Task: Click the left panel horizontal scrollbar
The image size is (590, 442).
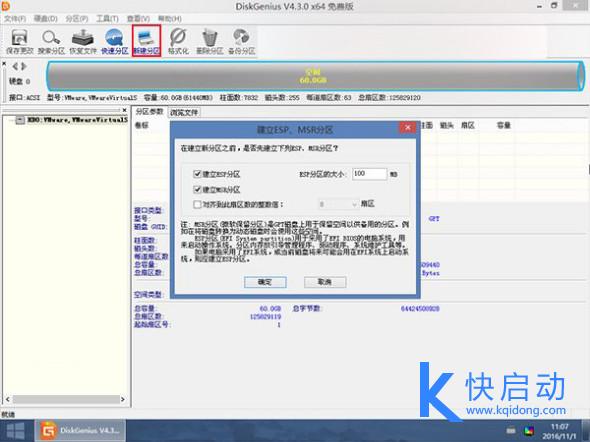Action: point(65,399)
